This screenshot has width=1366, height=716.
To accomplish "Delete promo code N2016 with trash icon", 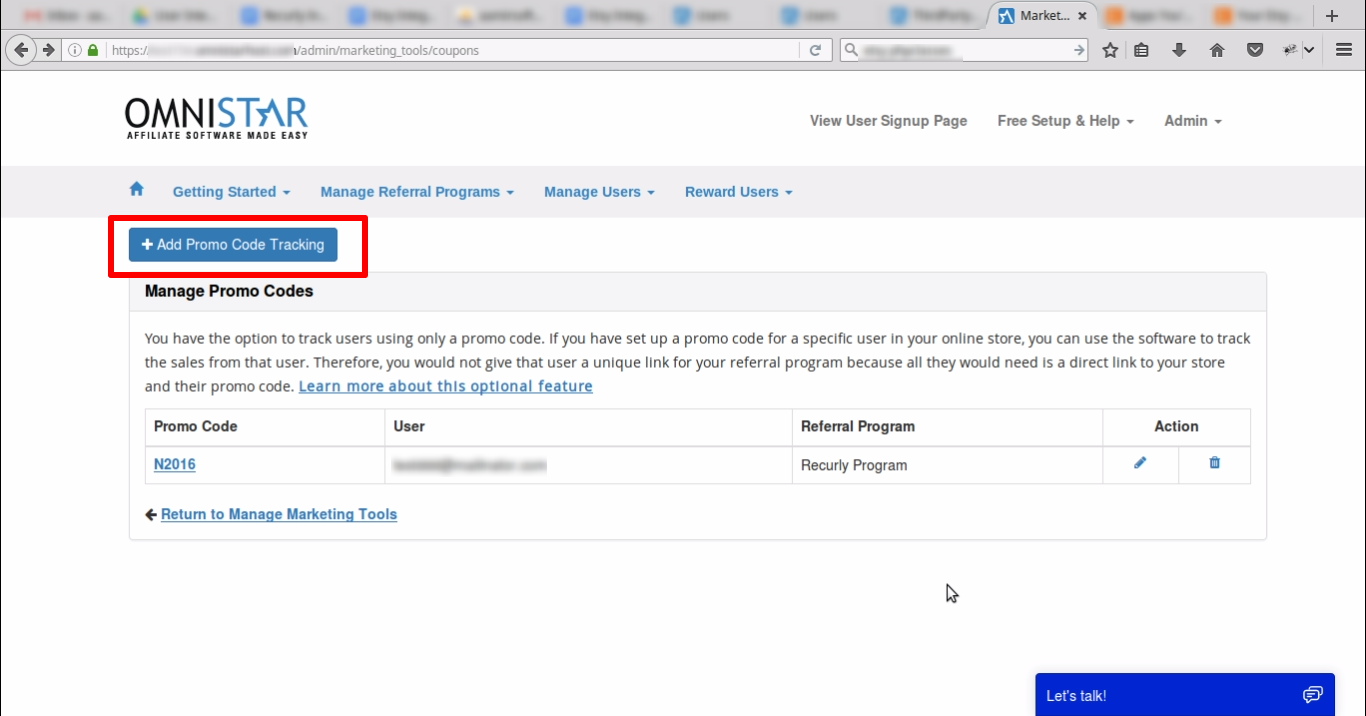I will [1214, 463].
